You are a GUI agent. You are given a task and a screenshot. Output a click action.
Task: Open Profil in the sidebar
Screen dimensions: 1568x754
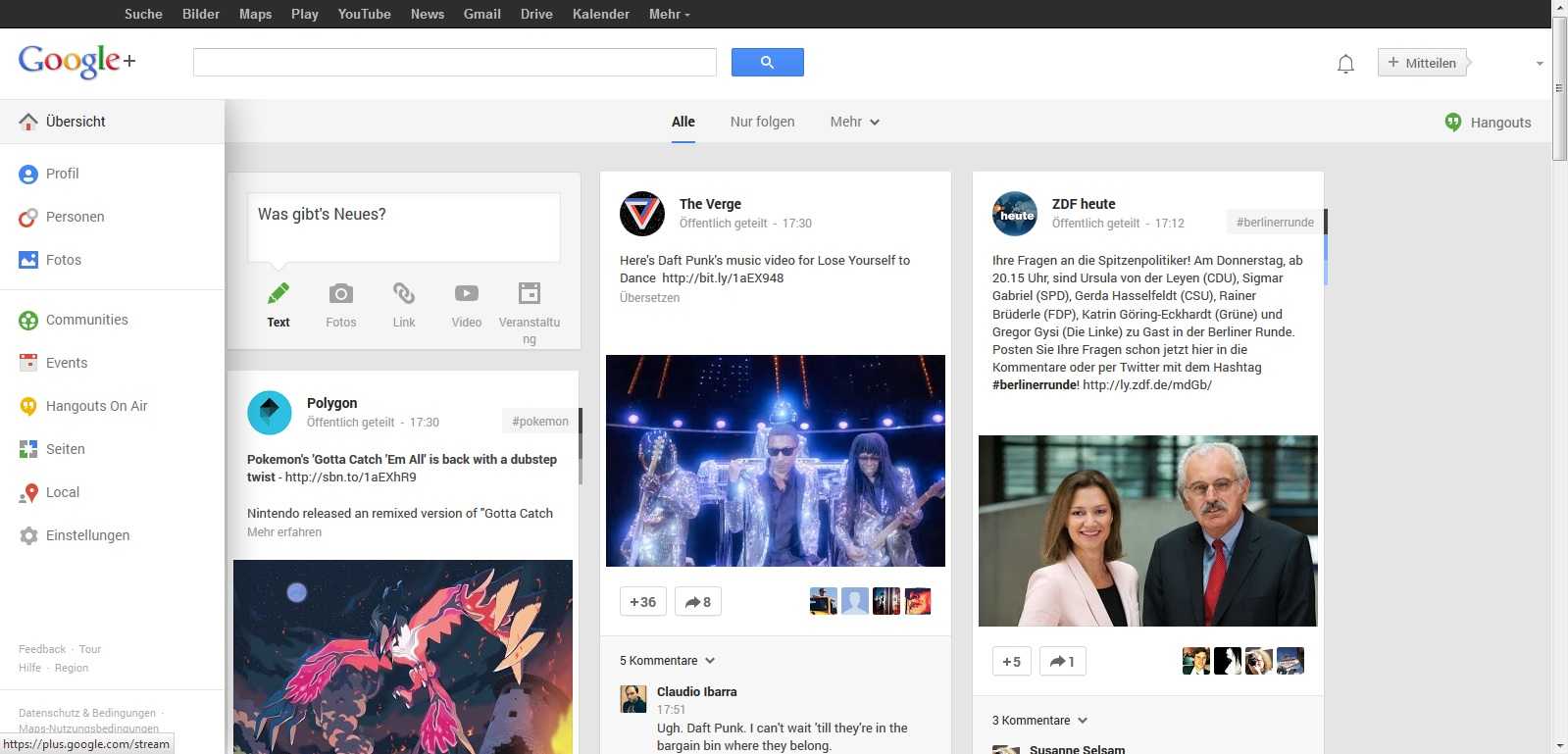click(x=62, y=174)
